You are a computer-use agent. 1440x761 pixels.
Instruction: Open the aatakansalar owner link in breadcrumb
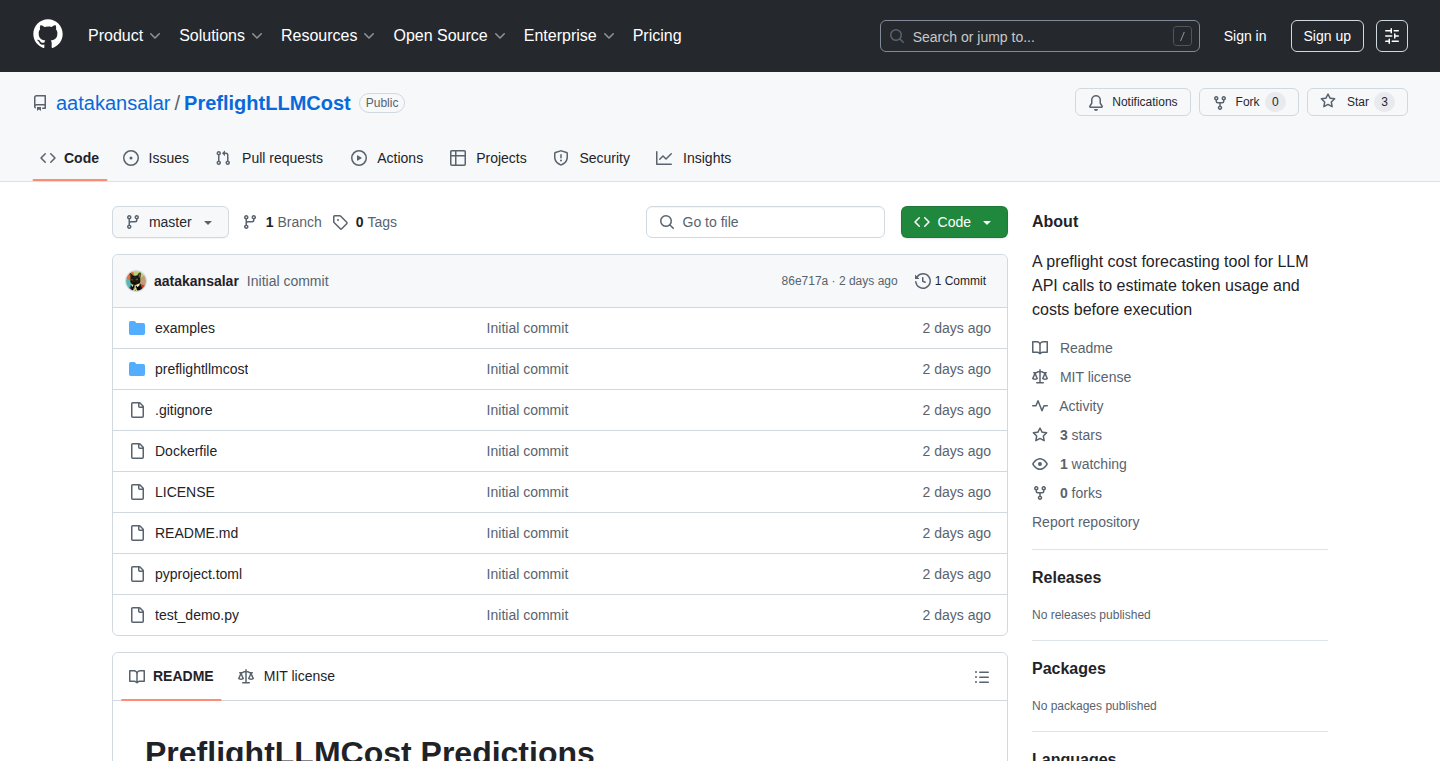click(113, 103)
